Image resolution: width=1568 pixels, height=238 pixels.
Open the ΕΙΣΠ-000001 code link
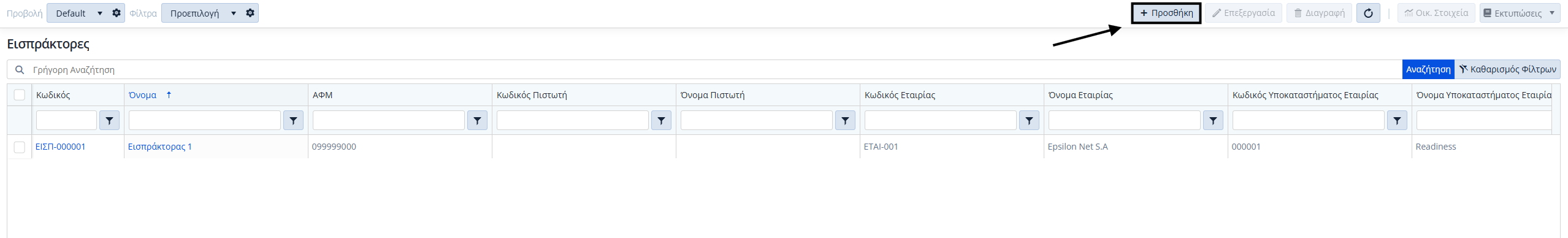pyautogui.click(x=61, y=147)
